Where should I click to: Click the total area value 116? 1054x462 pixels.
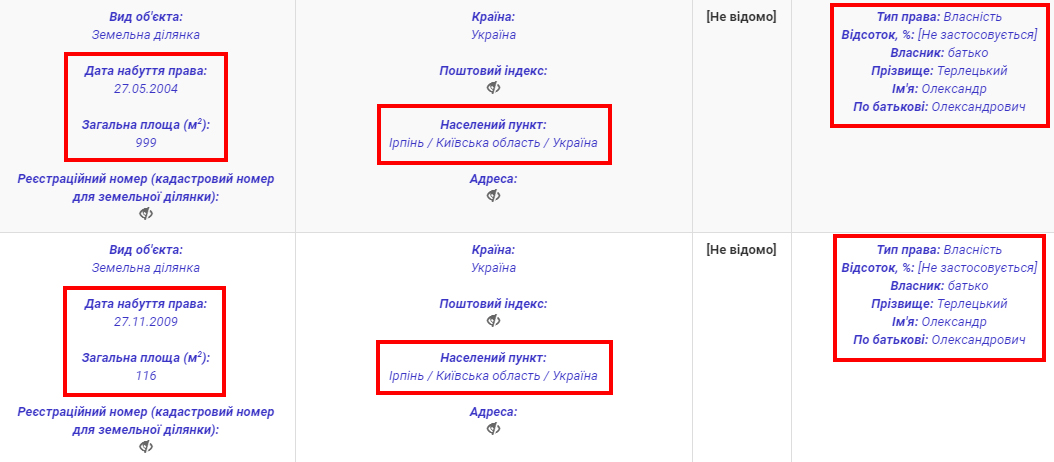click(146, 375)
